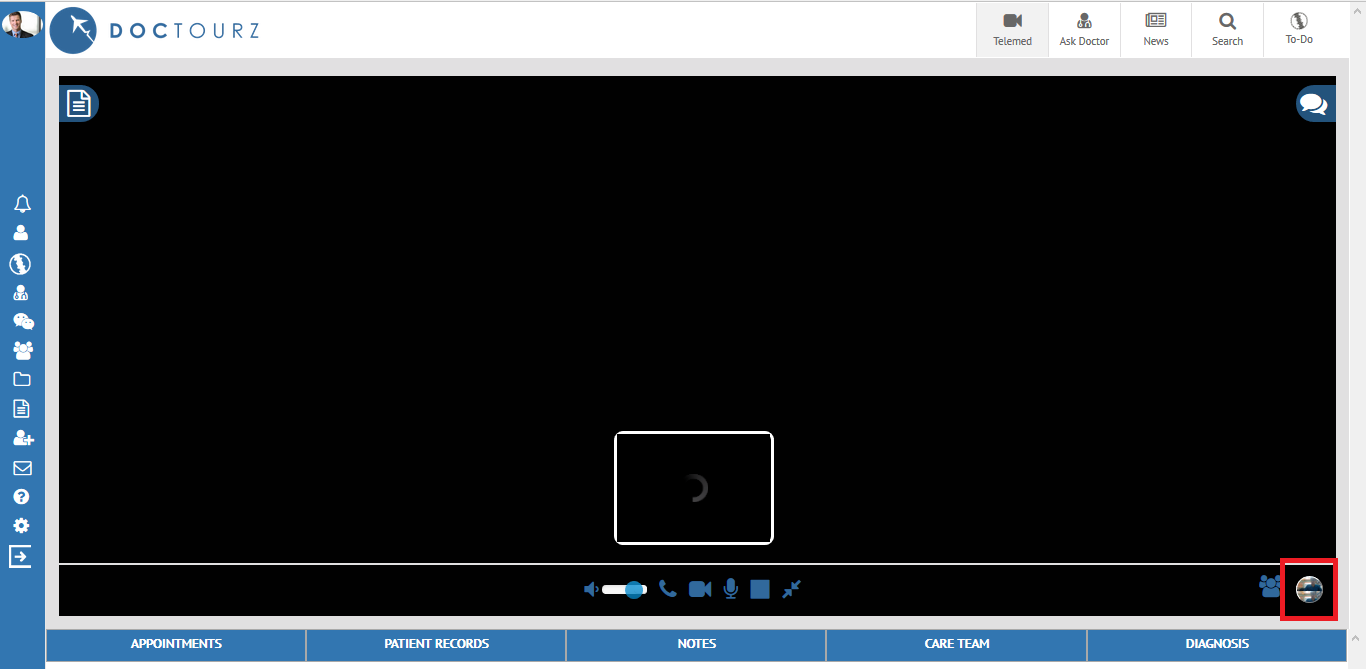This screenshot has height=669, width=1366.
Task: Switch to the Notes tab
Action: click(696, 644)
